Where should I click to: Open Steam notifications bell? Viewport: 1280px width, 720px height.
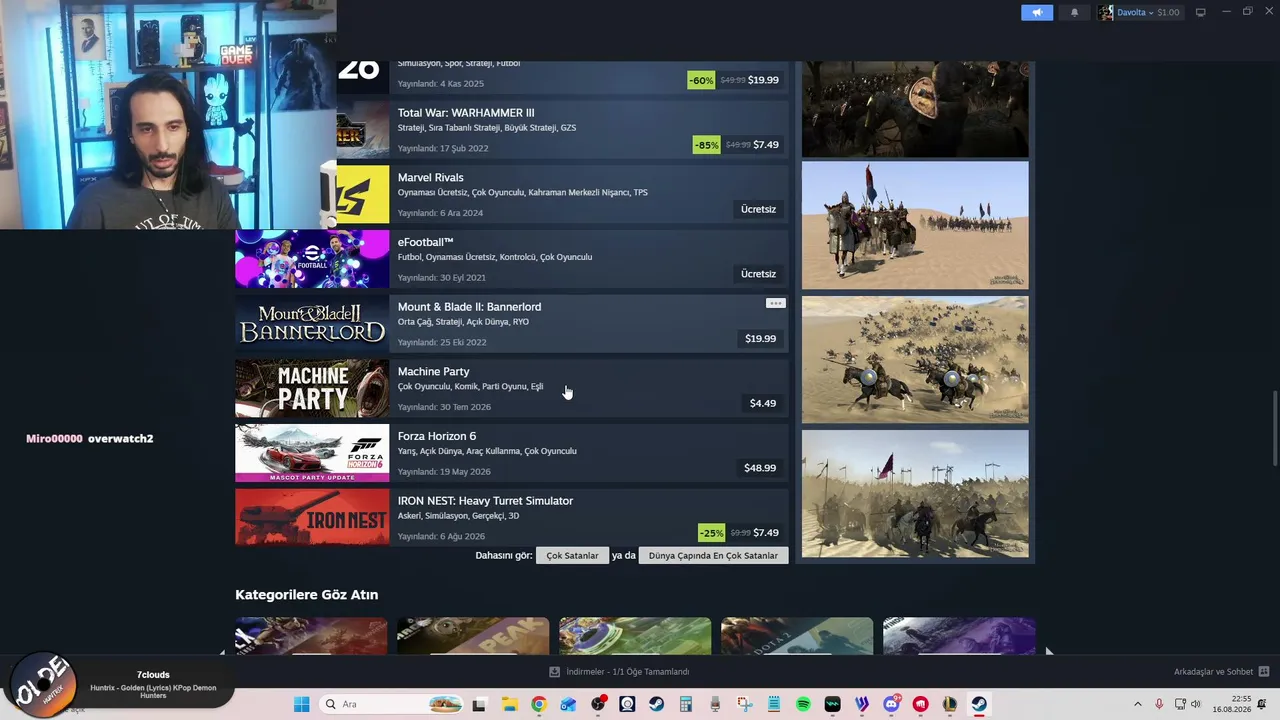click(x=1075, y=12)
